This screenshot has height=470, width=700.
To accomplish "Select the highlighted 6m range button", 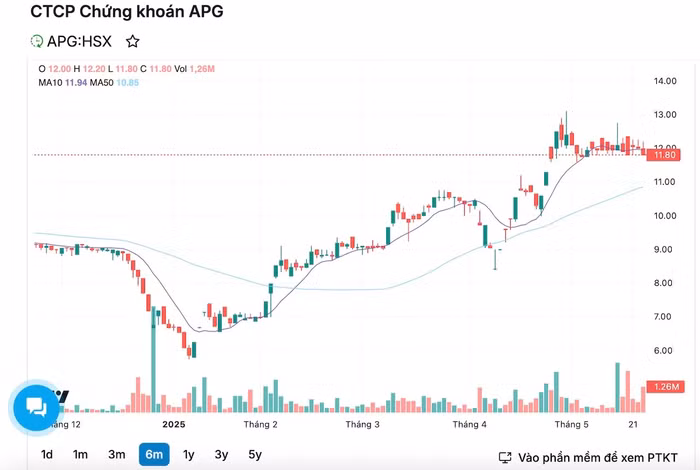I will (154, 454).
